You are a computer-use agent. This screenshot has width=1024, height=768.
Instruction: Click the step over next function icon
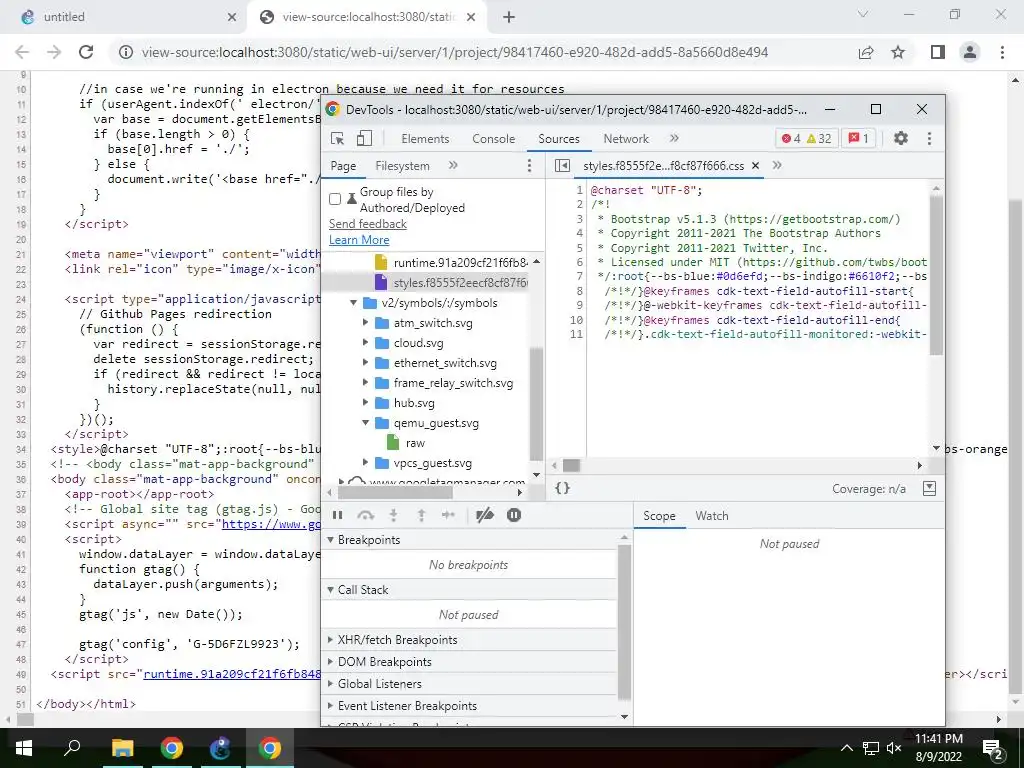tap(366, 515)
